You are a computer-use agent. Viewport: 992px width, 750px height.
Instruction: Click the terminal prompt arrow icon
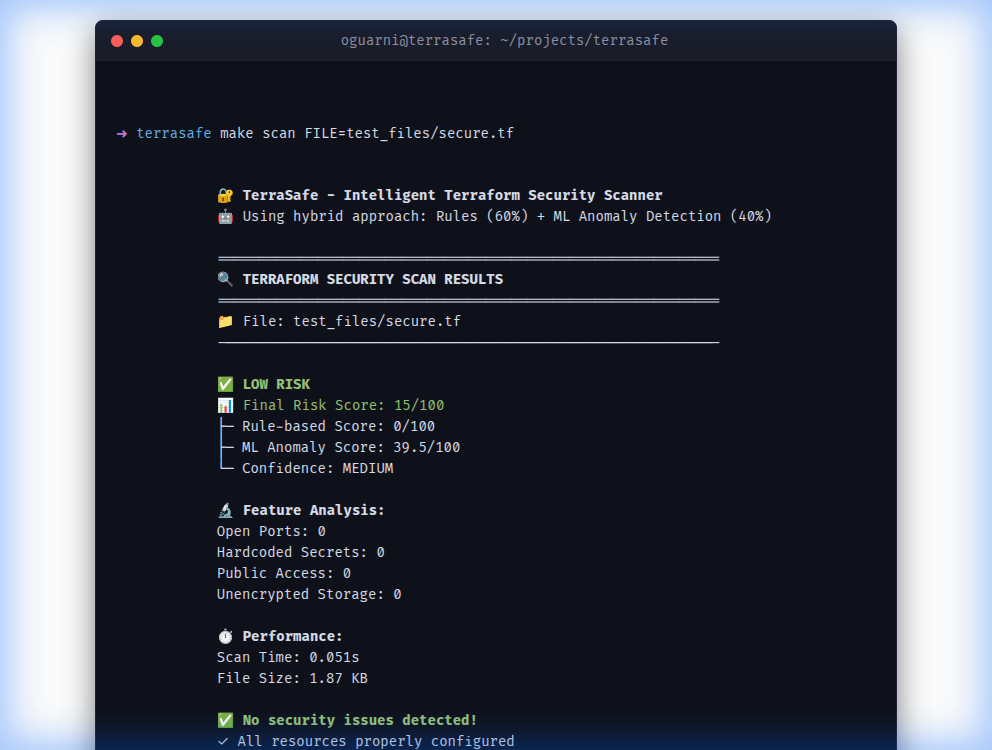point(120,132)
